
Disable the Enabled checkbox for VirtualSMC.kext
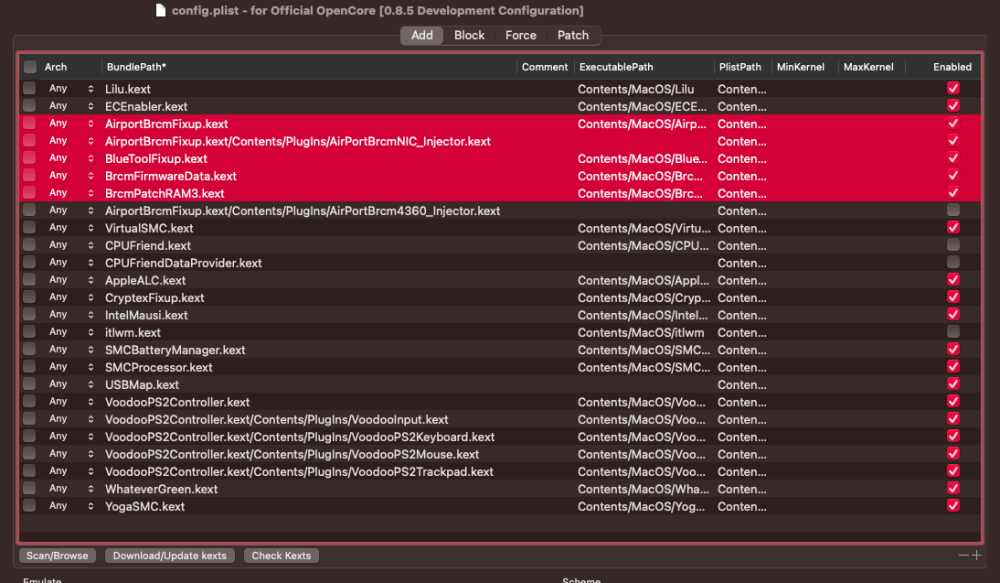(953, 227)
